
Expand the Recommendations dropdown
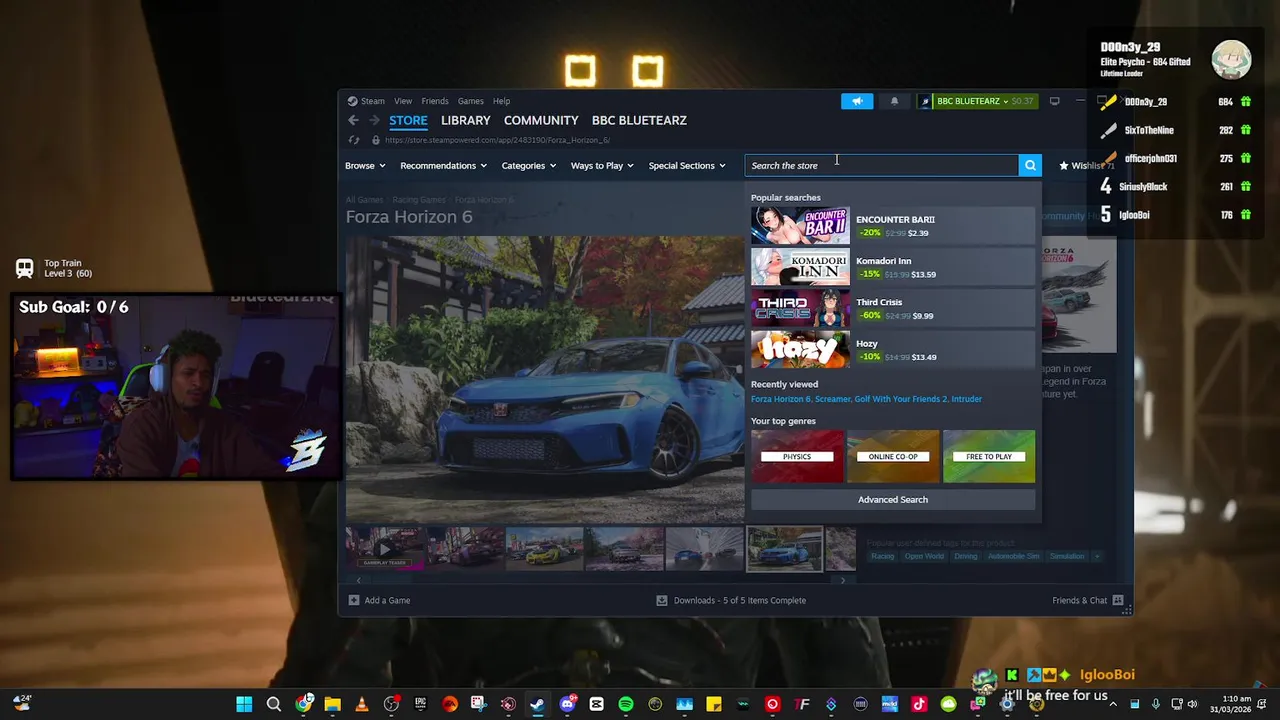[x=443, y=165]
